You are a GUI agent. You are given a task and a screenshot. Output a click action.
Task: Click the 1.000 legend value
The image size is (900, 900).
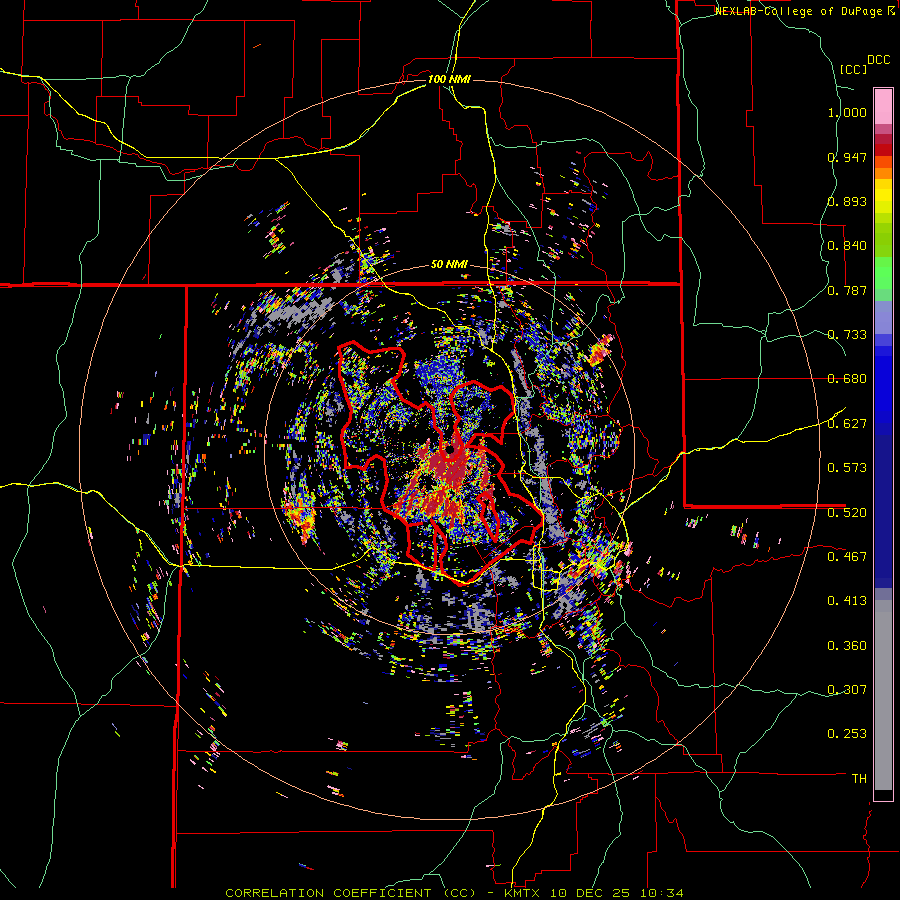847,112
